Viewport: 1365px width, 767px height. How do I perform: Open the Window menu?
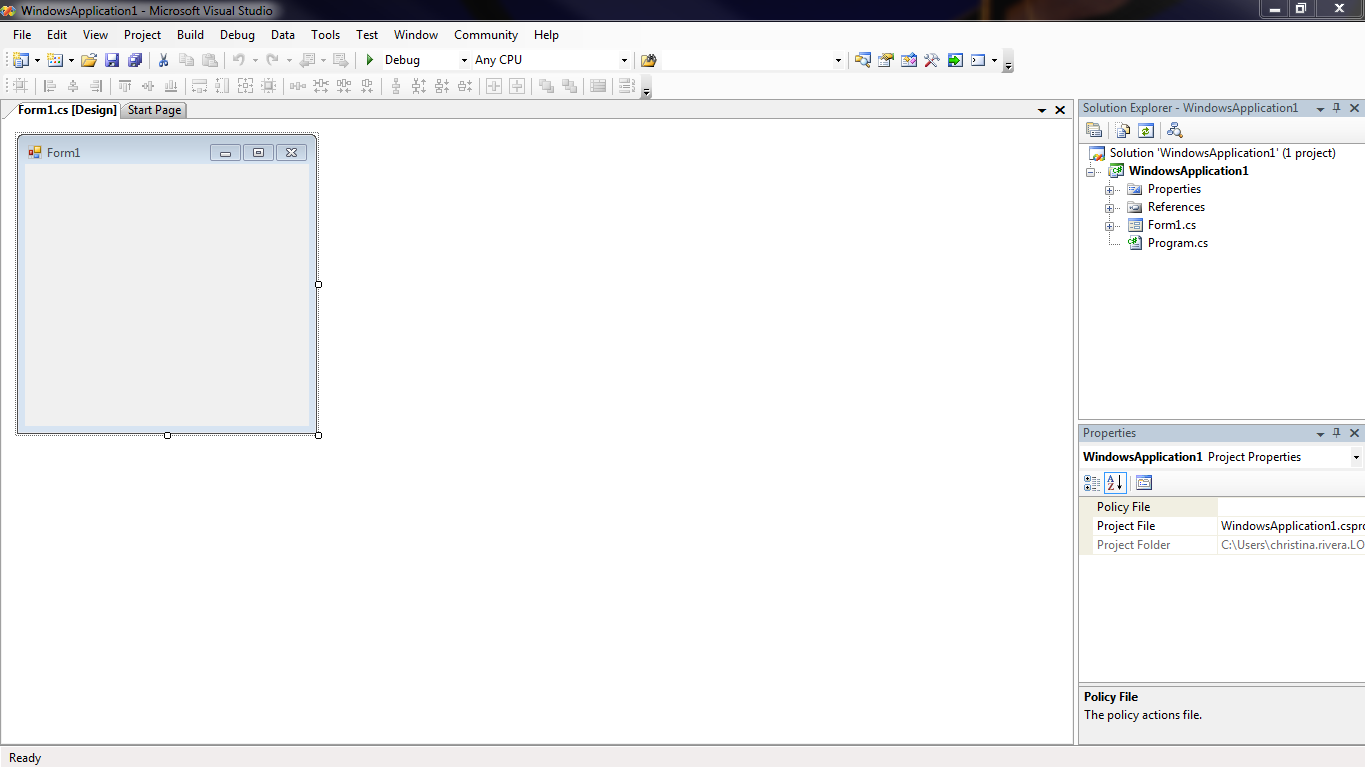416,34
